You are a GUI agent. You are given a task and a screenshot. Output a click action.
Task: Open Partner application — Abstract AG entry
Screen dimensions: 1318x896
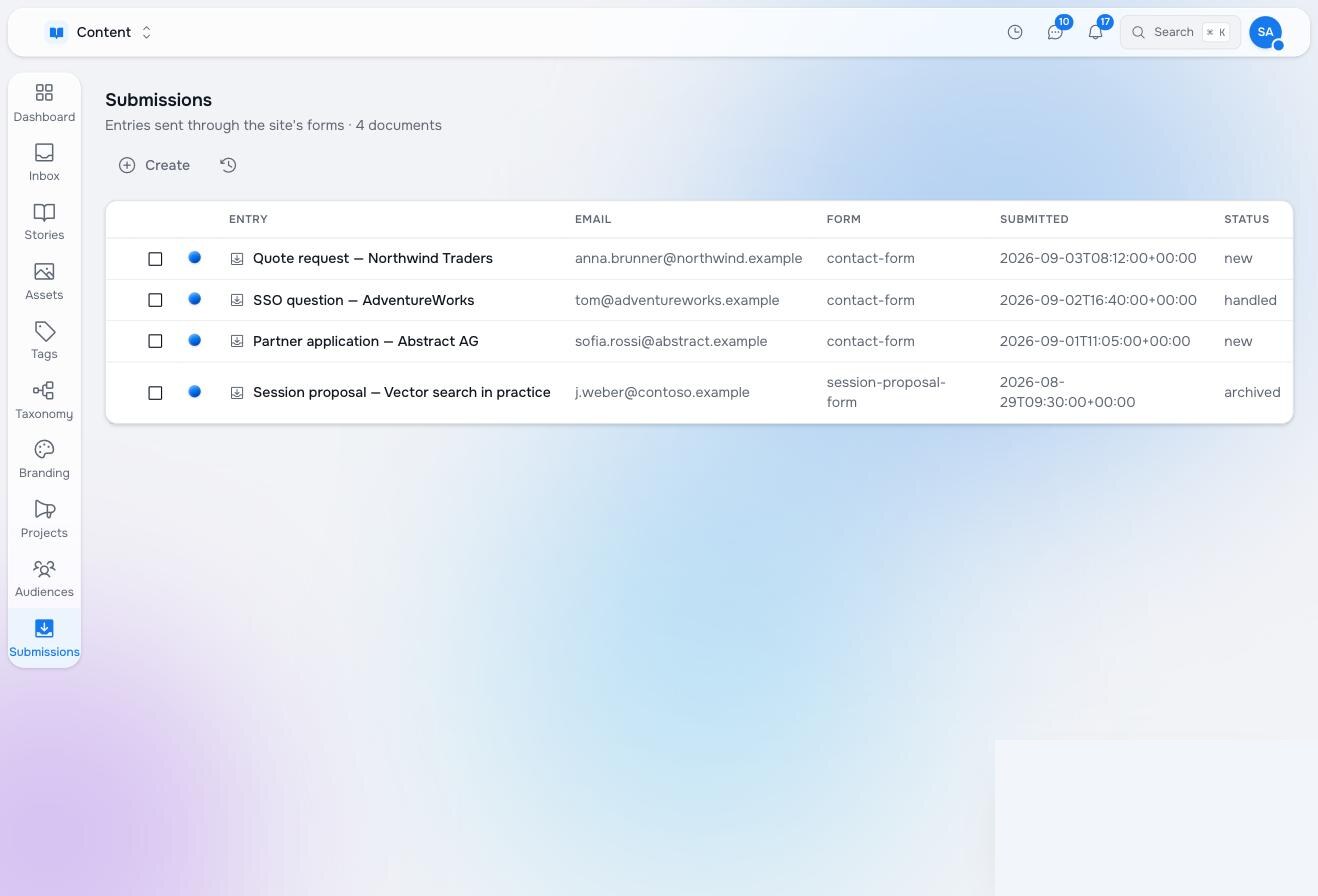coord(365,341)
